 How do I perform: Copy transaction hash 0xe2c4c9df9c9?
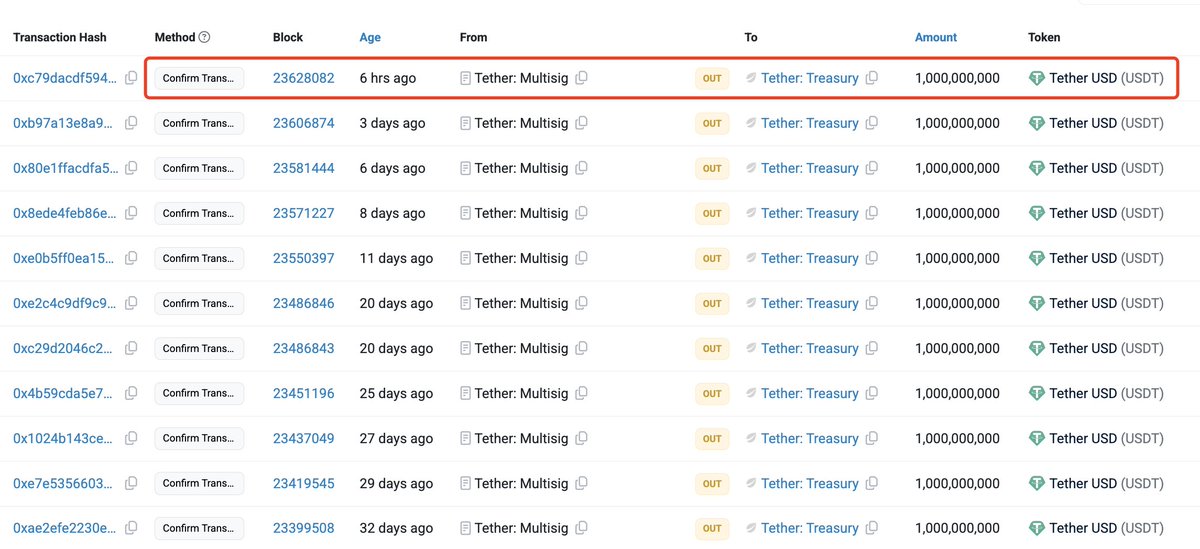pyautogui.click(x=131, y=303)
